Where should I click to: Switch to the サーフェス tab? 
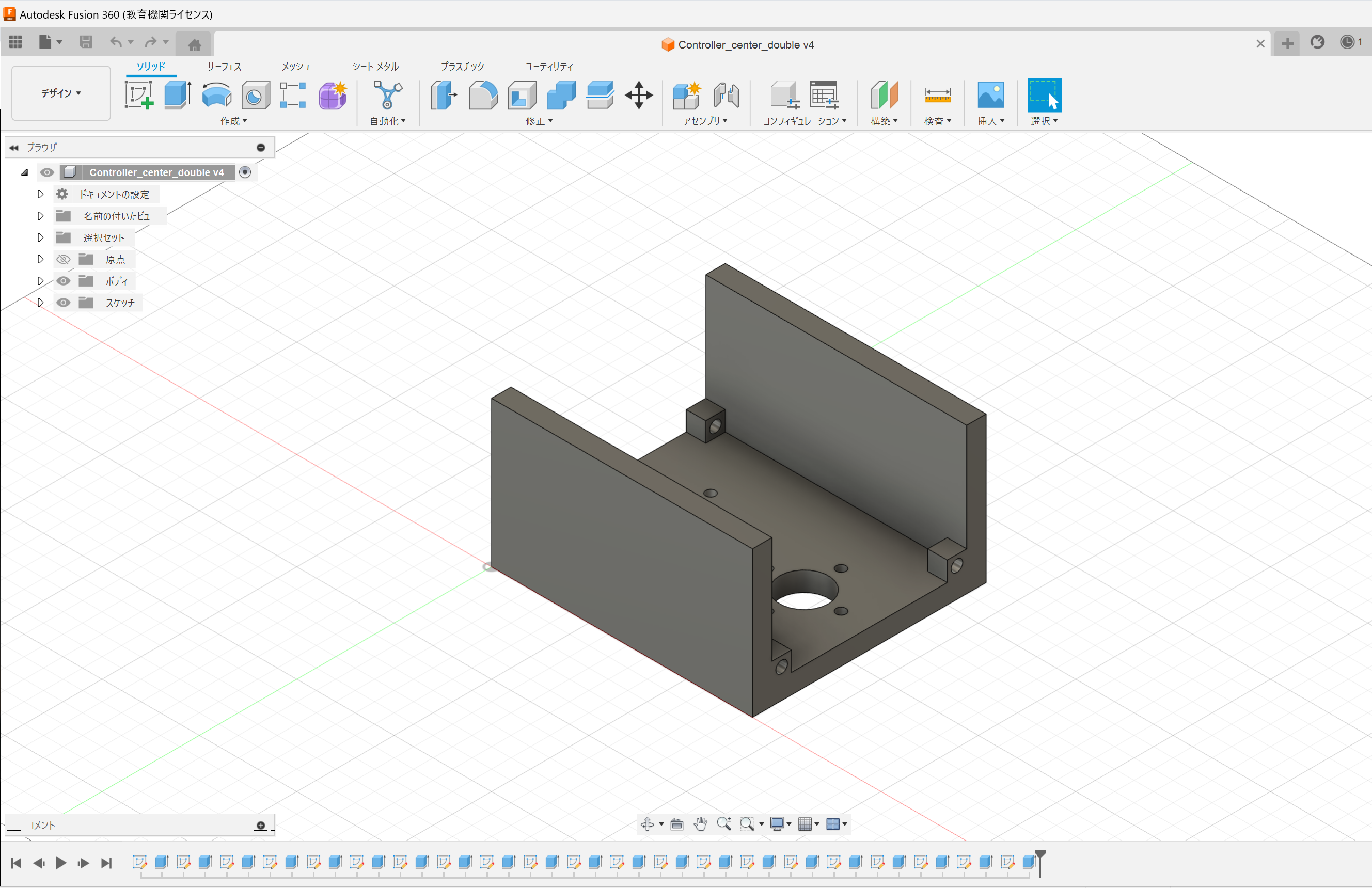224,67
